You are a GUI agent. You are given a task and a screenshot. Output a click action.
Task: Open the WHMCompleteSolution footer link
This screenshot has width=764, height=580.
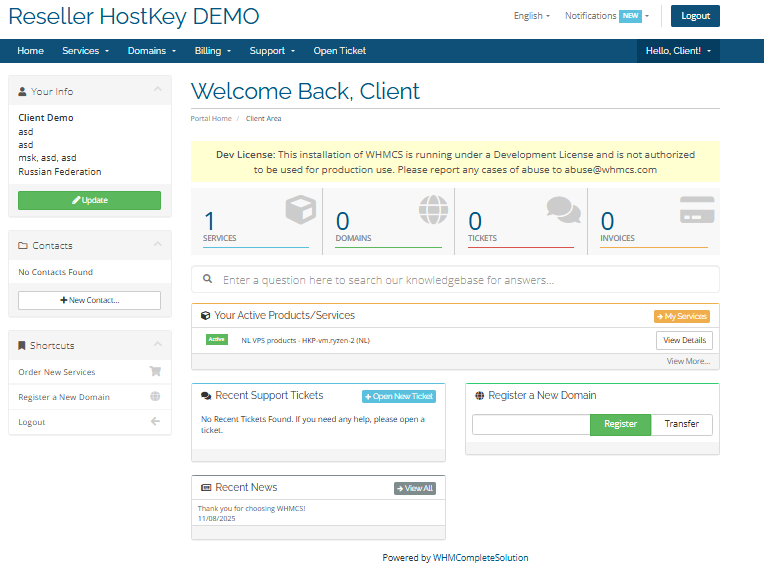tap(480, 558)
